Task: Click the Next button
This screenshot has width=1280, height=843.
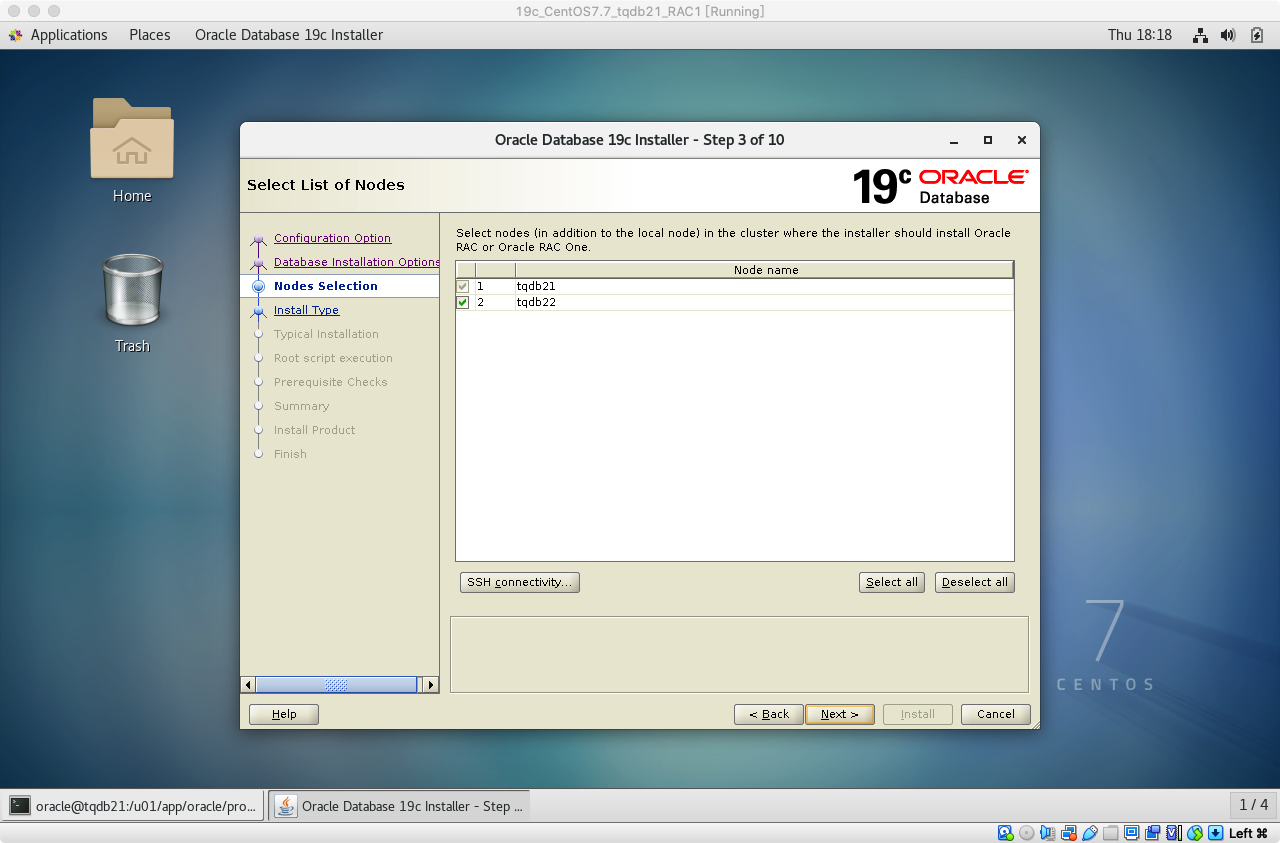Action: pyautogui.click(x=840, y=714)
